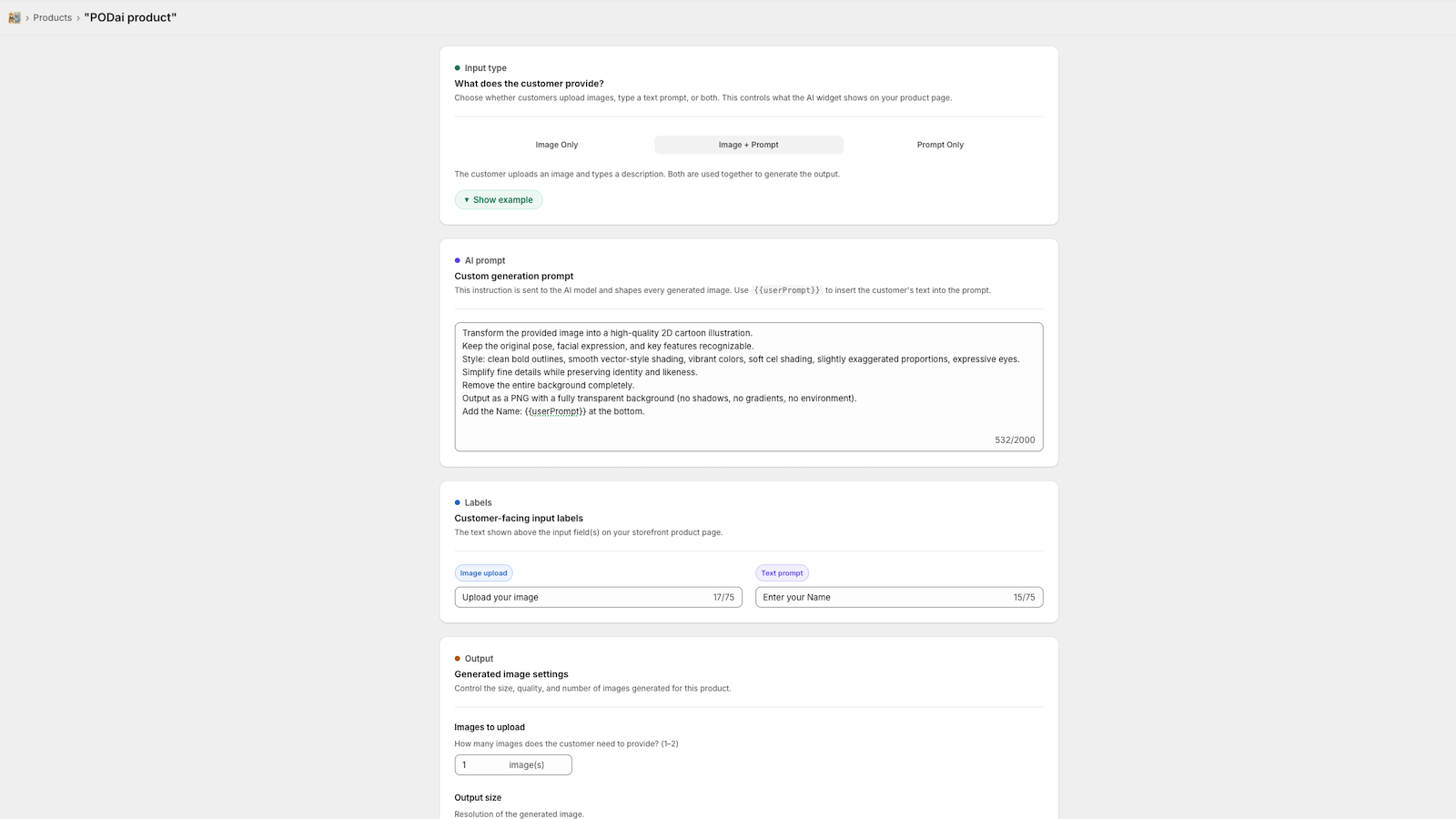This screenshot has height=819, width=1456.
Task: Click the blue status dot beside Labels
Action: (458, 502)
